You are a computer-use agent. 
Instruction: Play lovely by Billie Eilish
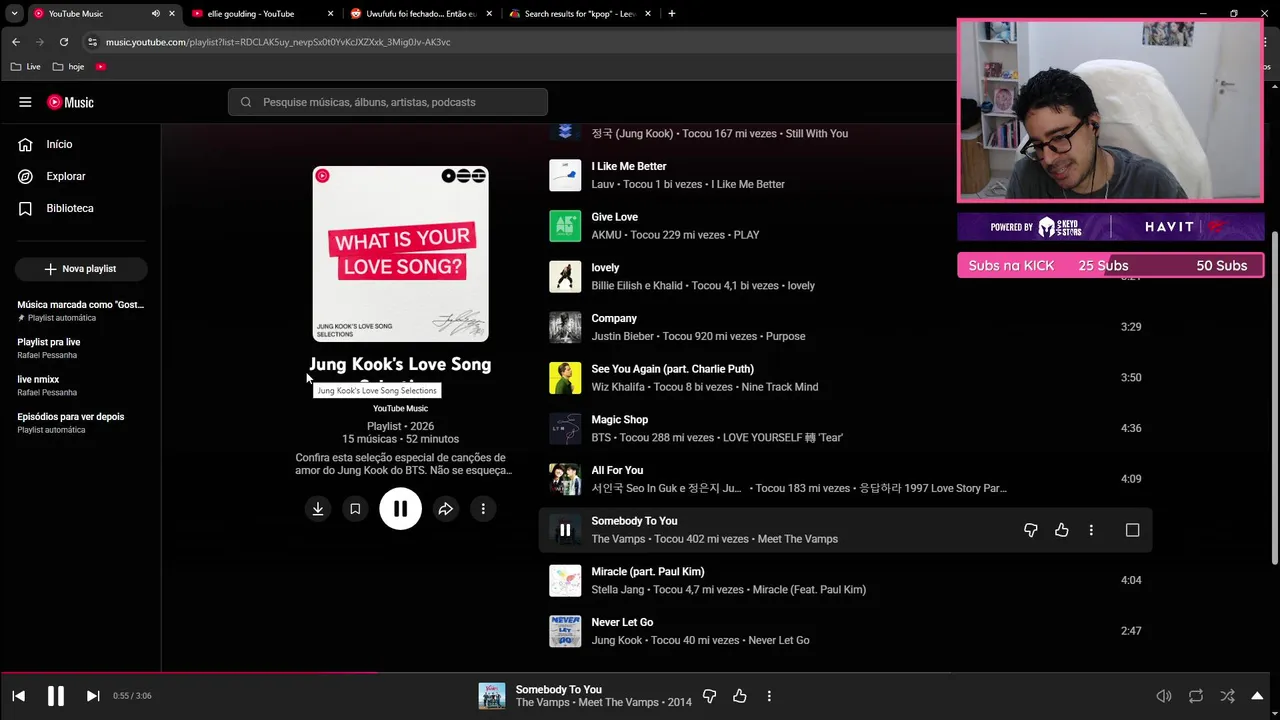pos(565,277)
